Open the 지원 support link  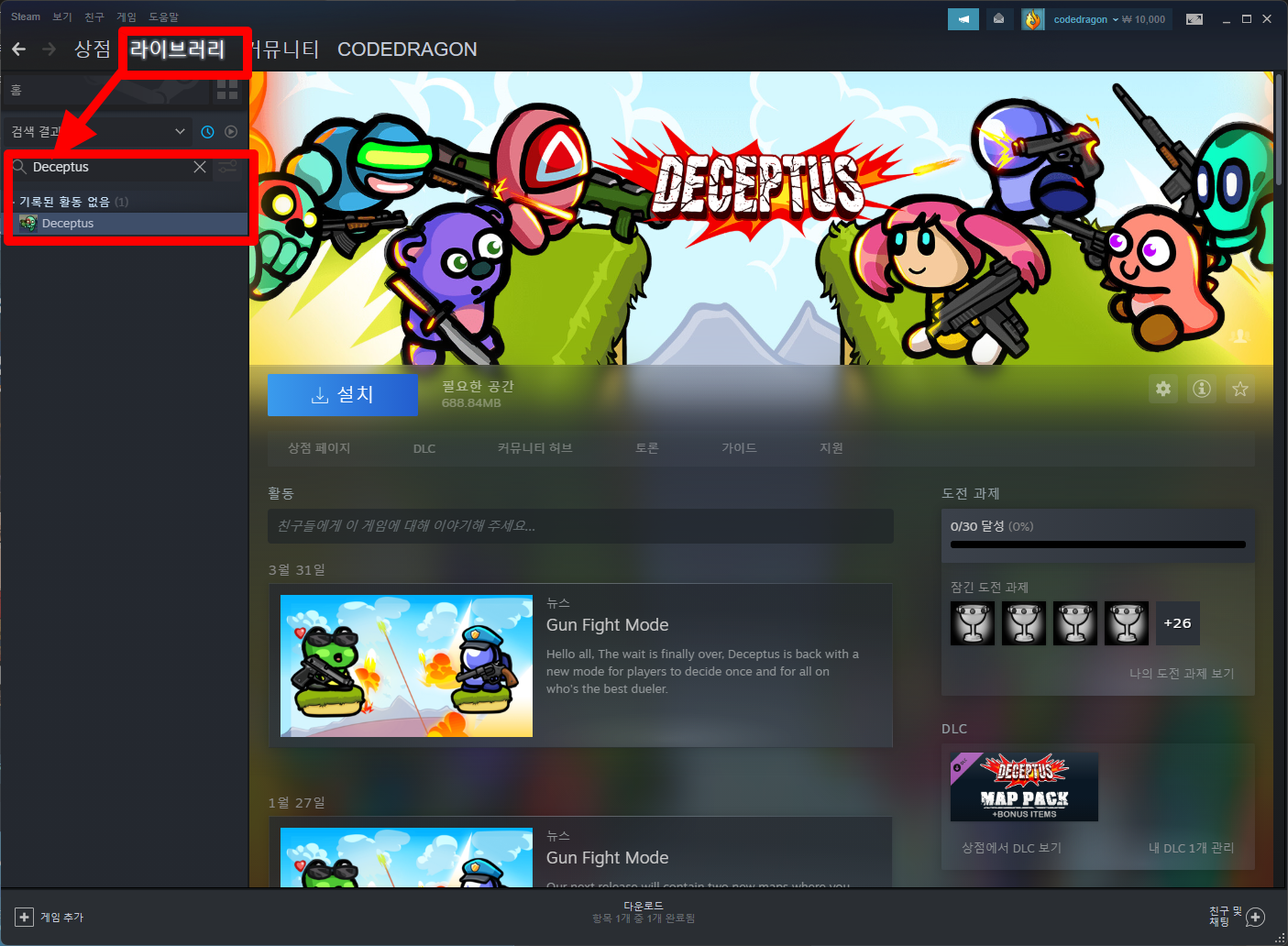click(831, 448)
